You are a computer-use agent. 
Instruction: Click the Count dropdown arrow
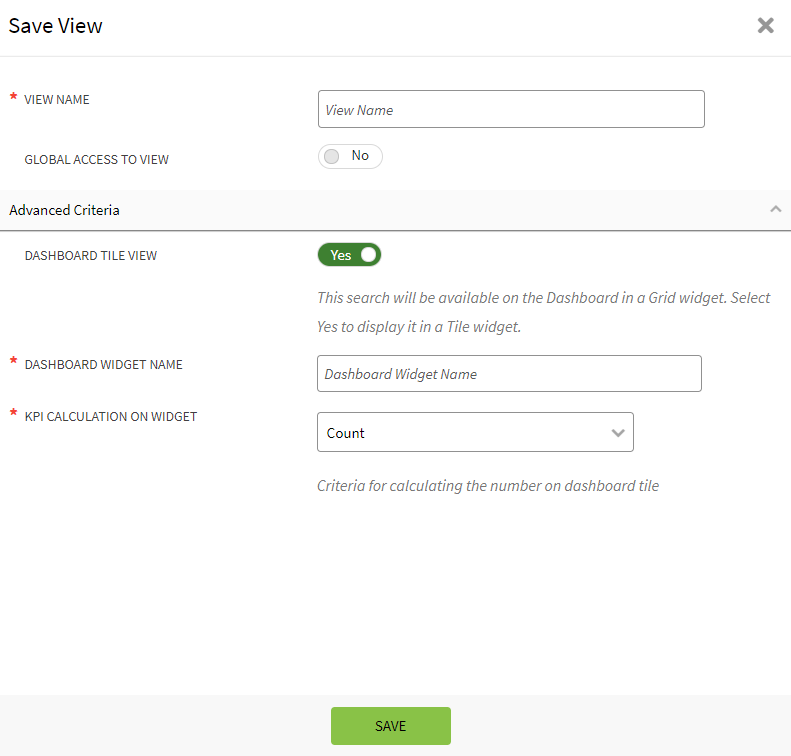pyautogui.click(x=618, y=433)
